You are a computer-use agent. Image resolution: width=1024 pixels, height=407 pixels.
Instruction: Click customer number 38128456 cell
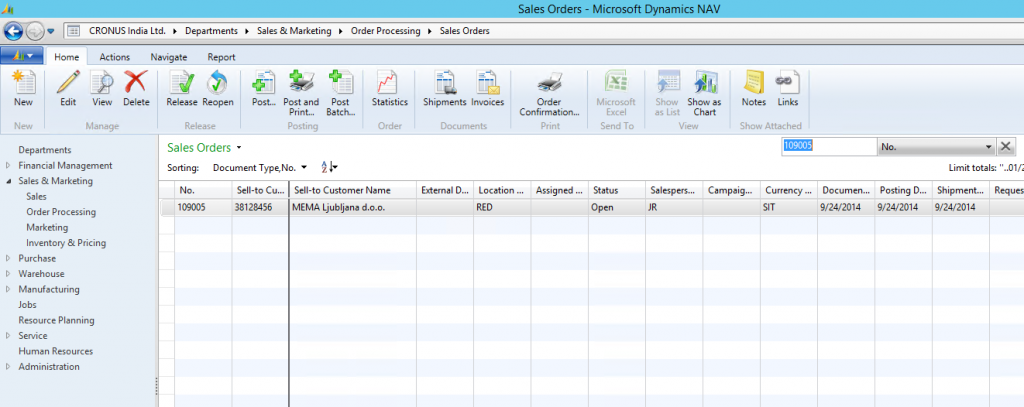point(260,207)
